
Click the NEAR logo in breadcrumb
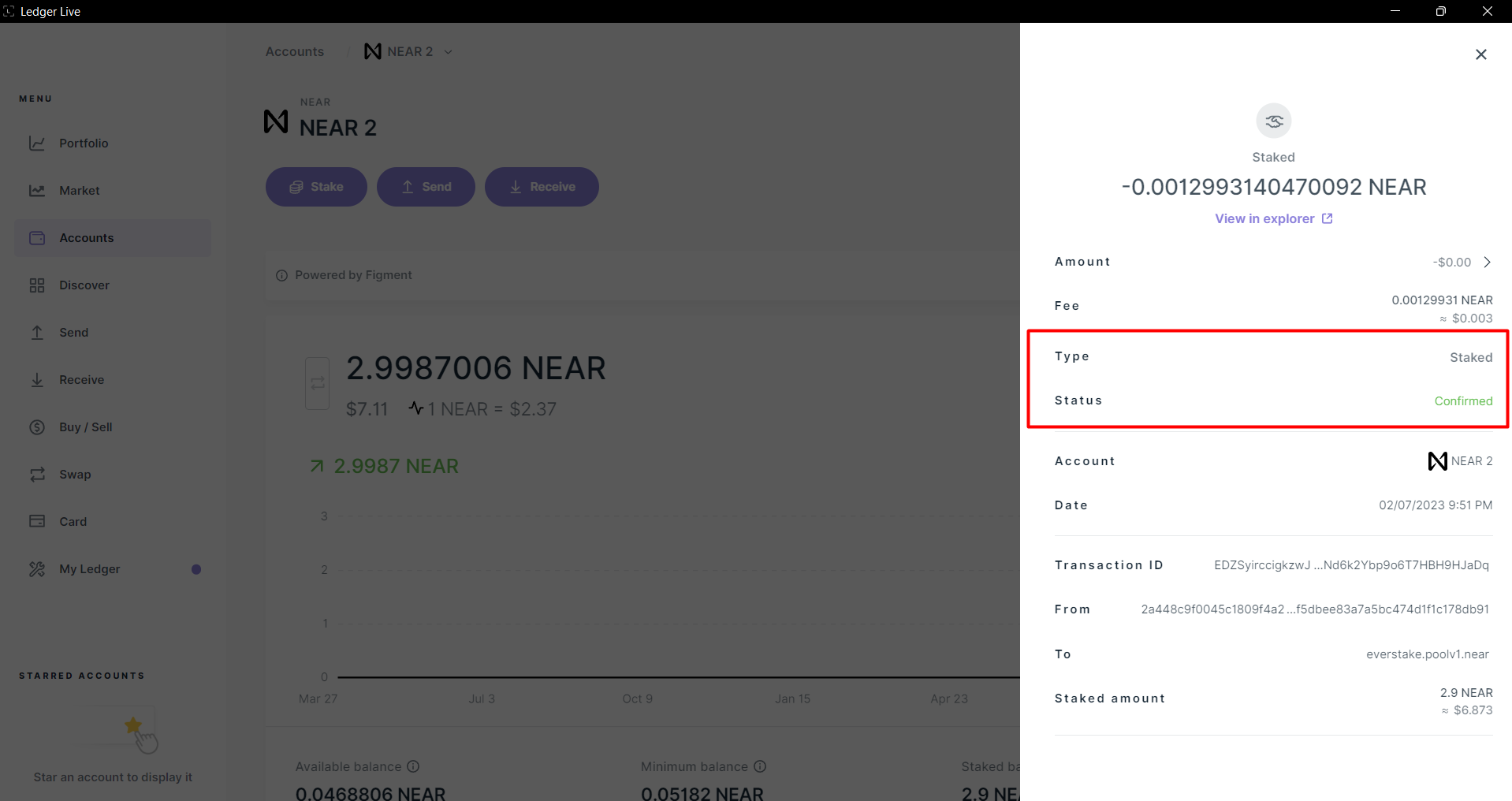tap(373, 51)
